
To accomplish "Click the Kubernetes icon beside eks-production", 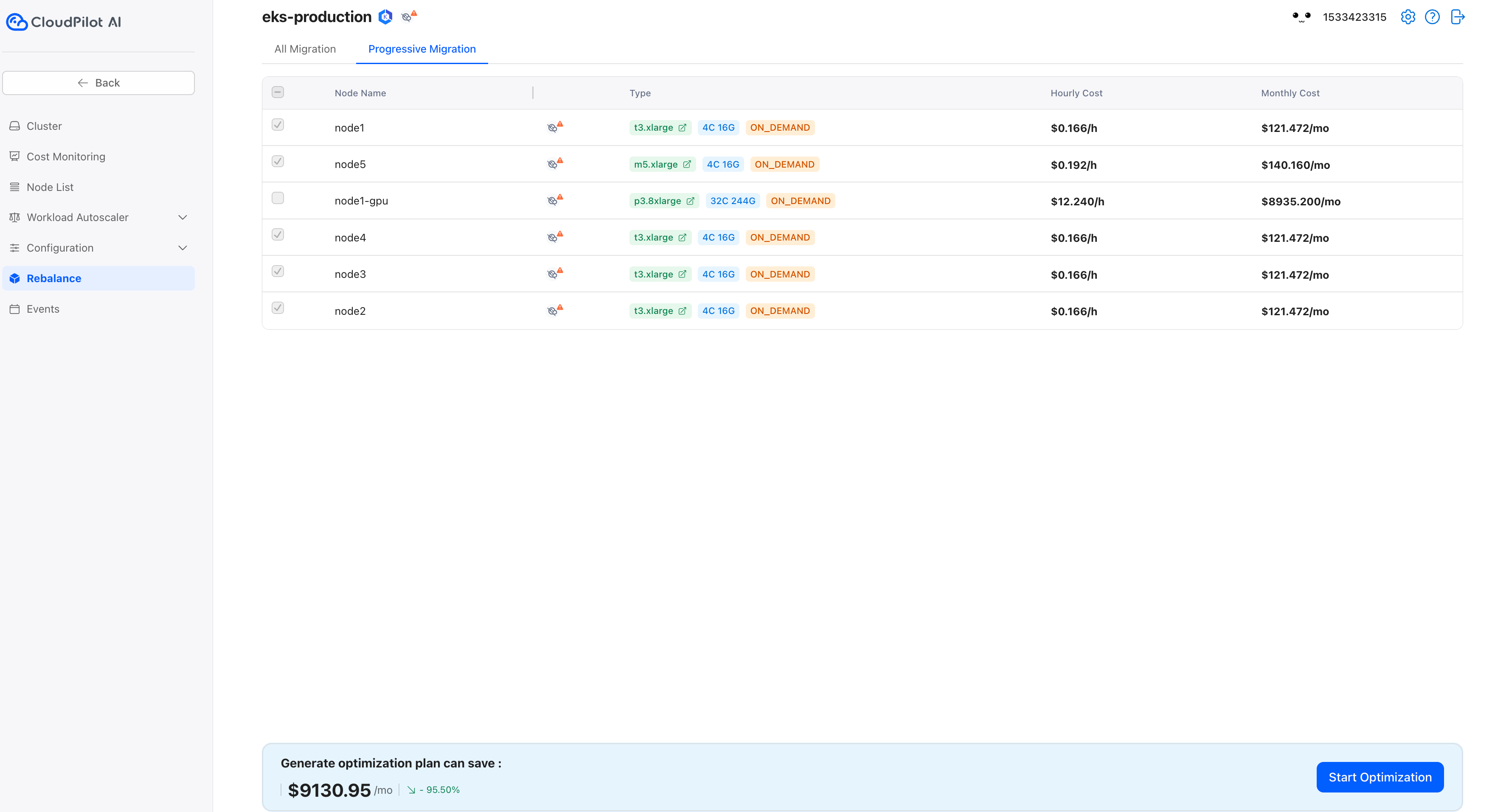I will (385, 17).
